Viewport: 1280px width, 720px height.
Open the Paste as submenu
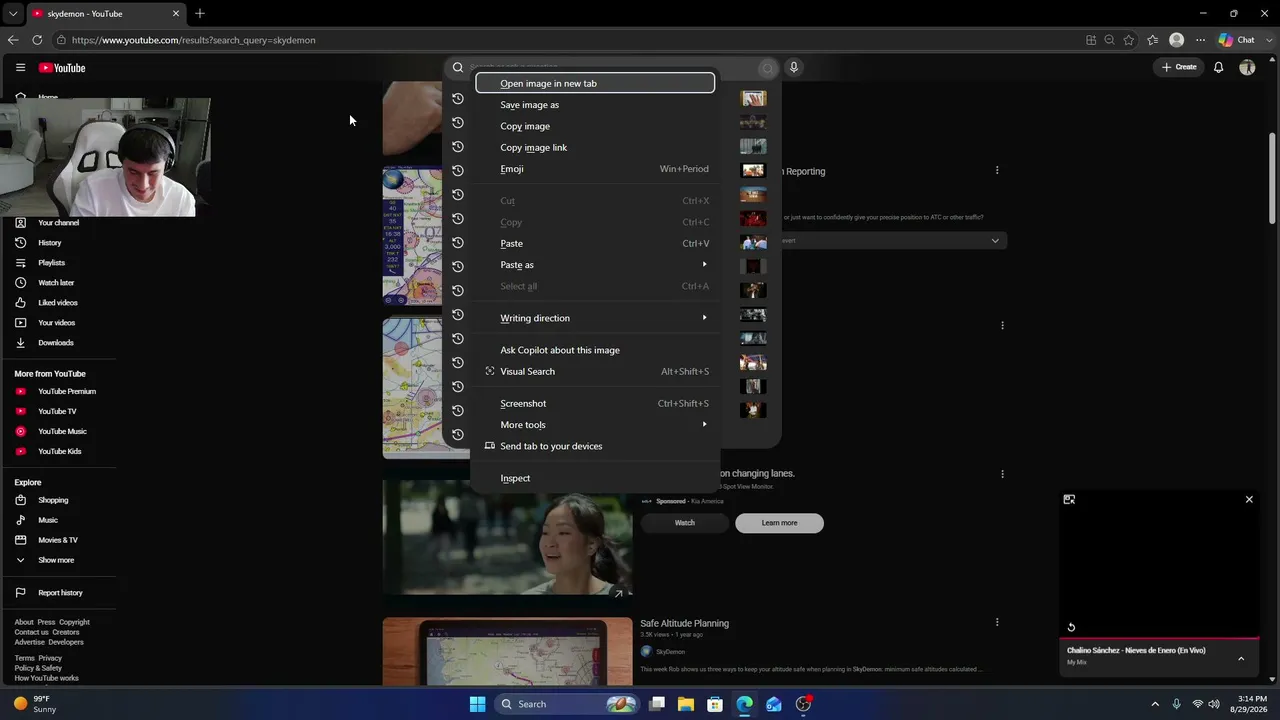(x=595, y=265)
